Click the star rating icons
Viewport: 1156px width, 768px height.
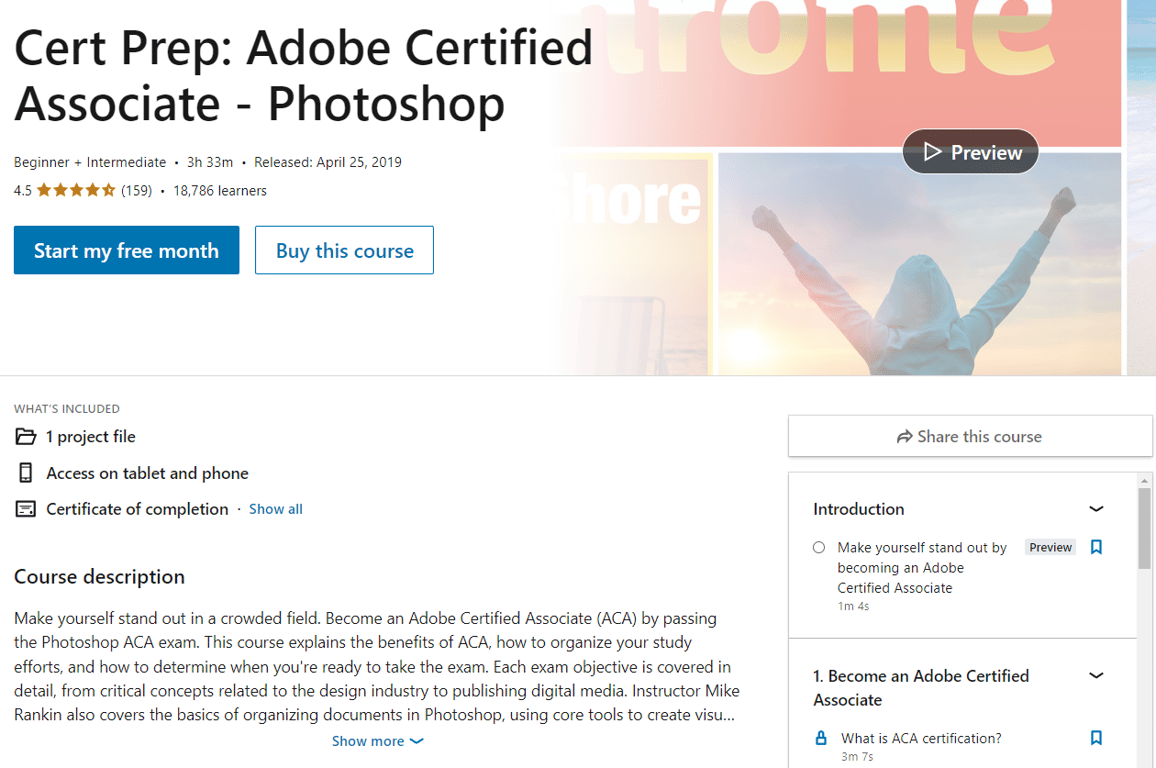click(76, 190)
